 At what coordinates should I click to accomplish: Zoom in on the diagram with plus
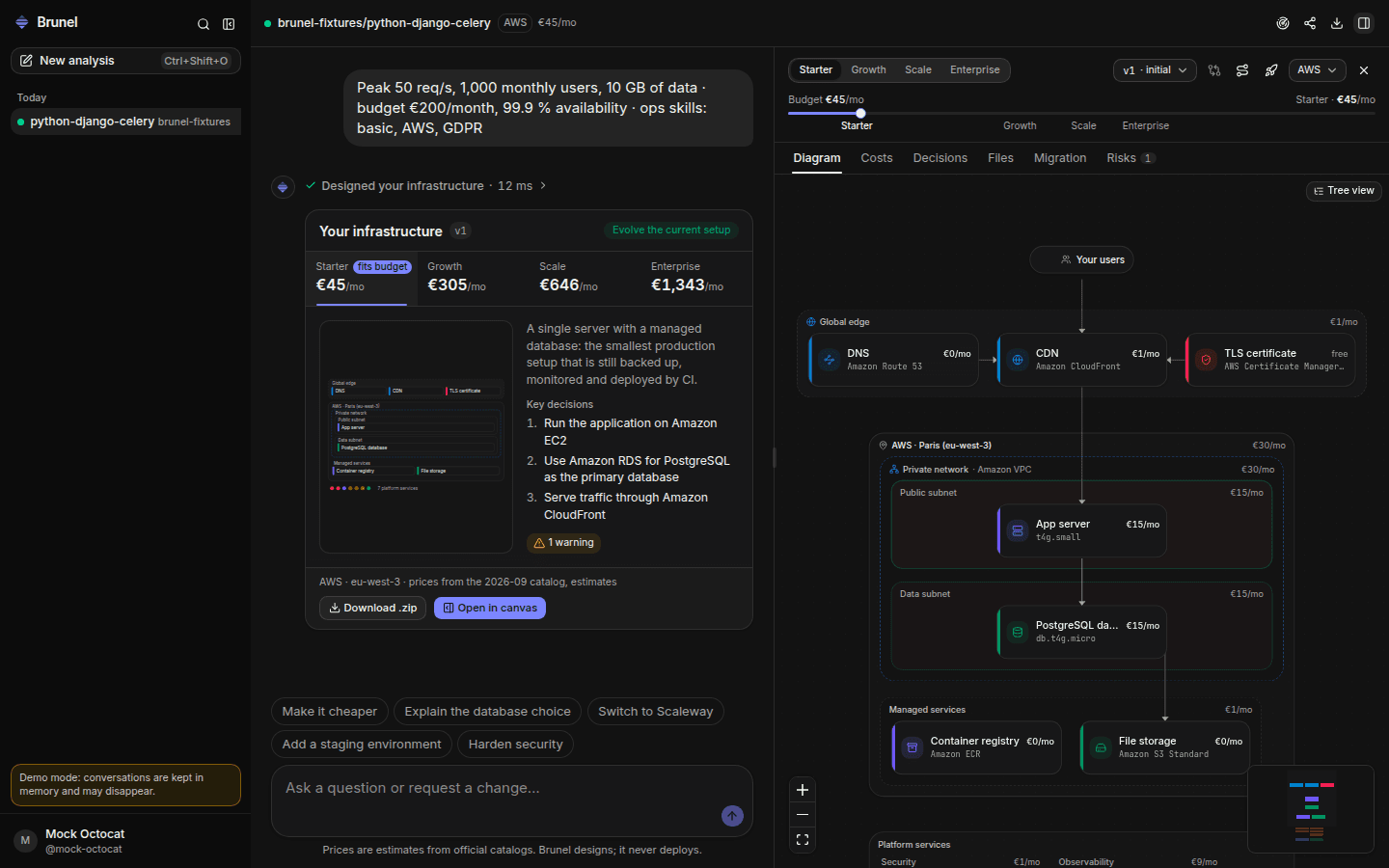click(x=803, y=790)
